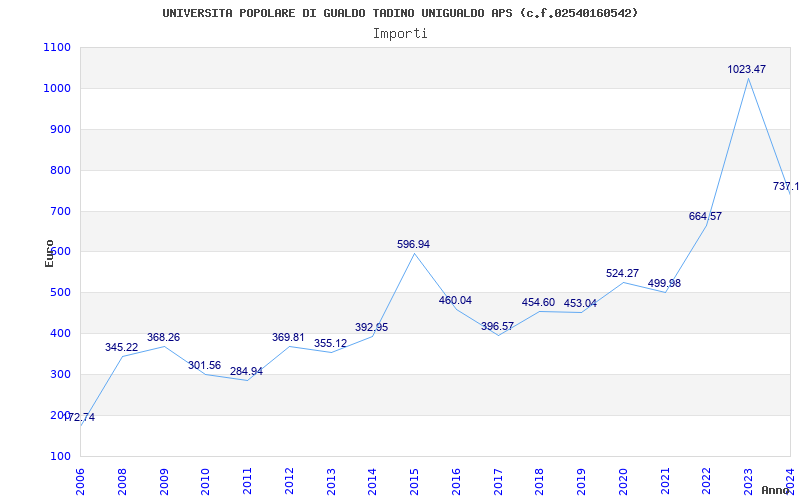Click the 100 y-axis tick
This screenshot has width=800, height=500.
[60, 456]
